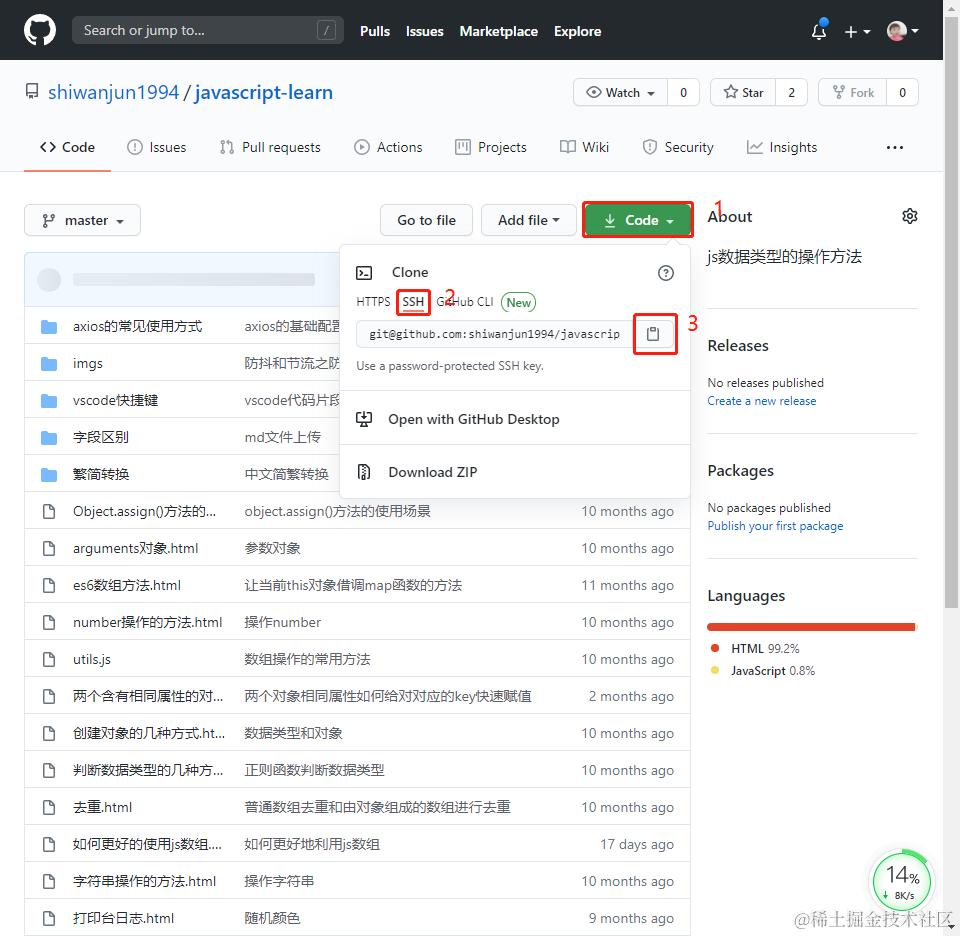960x936 pixels.
Task: Open the shiwanjun1994 owner link
Action: [x=113, y=92]
